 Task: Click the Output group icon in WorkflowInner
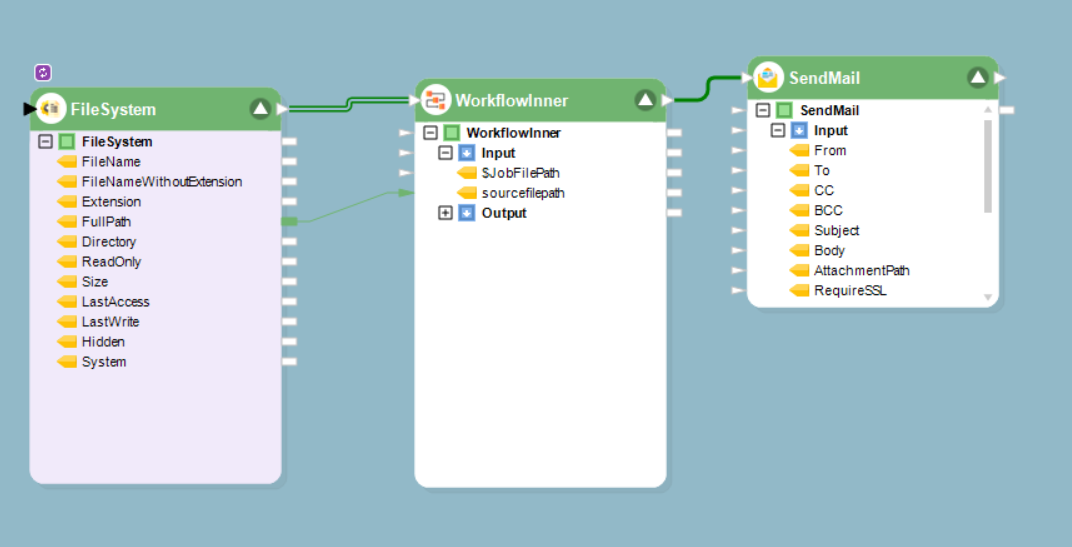coord(466,213)
